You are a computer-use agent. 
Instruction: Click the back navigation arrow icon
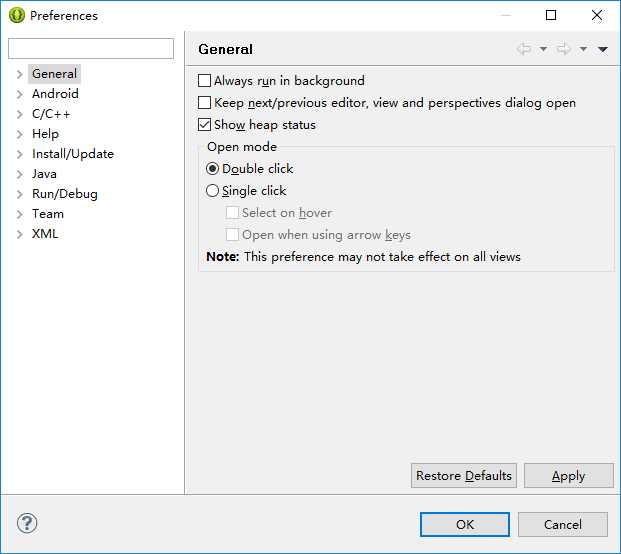(524, 49)
